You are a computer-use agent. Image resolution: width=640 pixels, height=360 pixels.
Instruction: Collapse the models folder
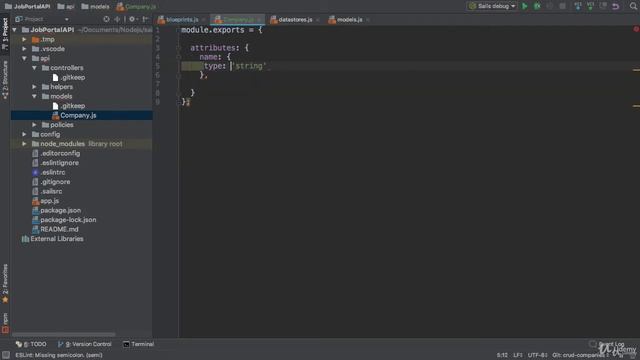35,96
